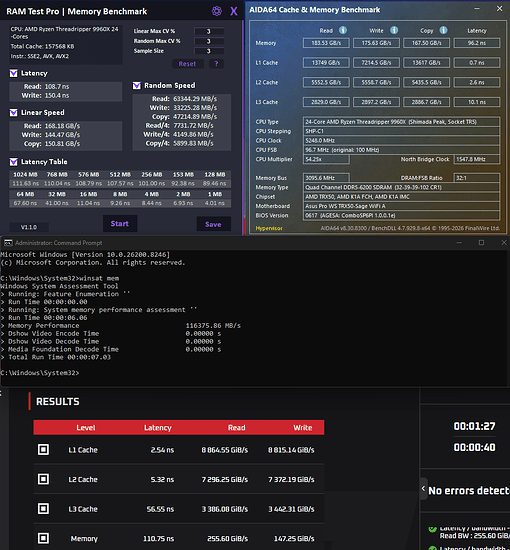The height and width of the screenshot is (550, 510).
Task: Click the Memory row square icon in Results
Action: coord(43,538)
